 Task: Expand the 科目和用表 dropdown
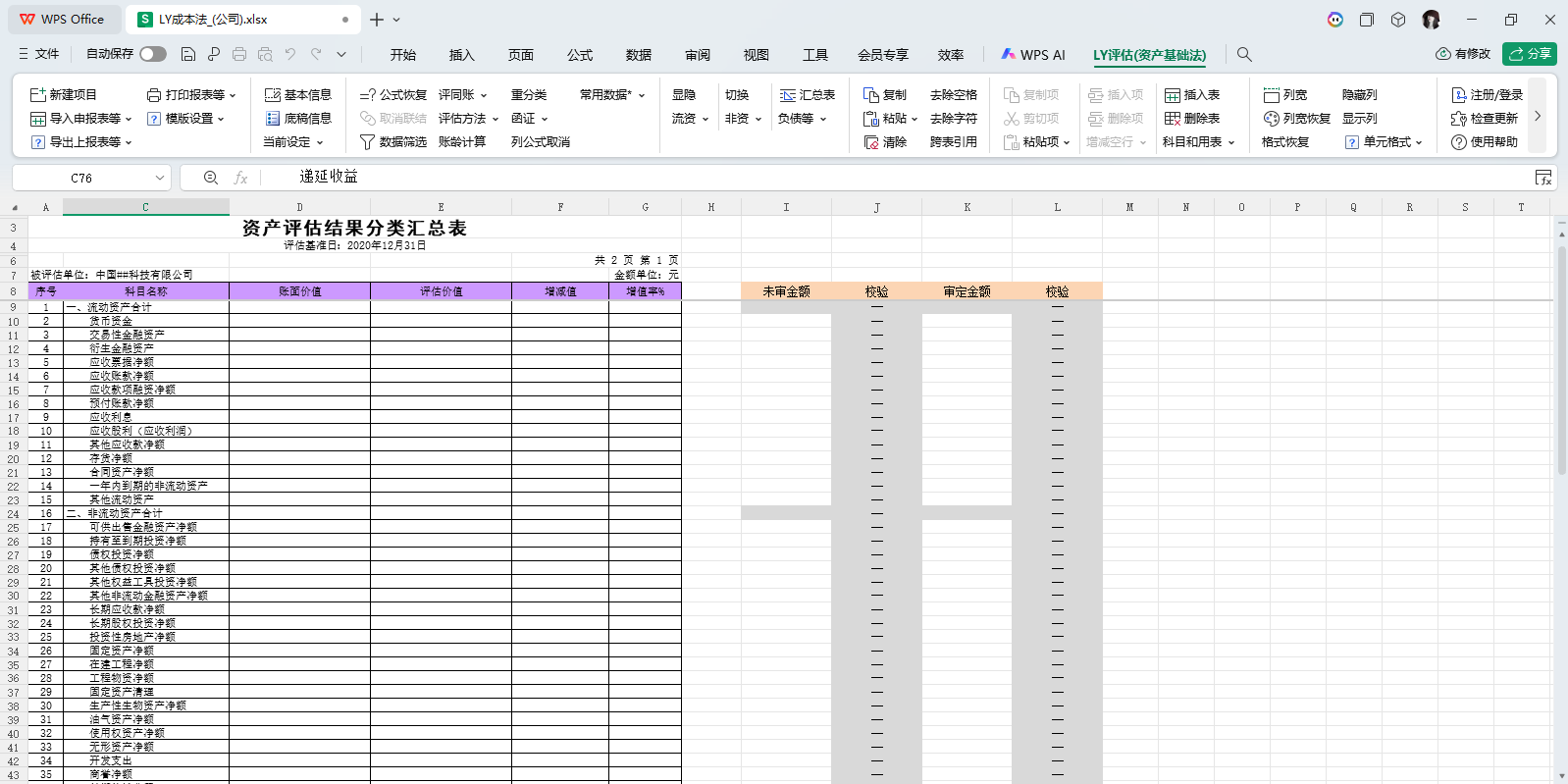click(x=1230, y=142)
